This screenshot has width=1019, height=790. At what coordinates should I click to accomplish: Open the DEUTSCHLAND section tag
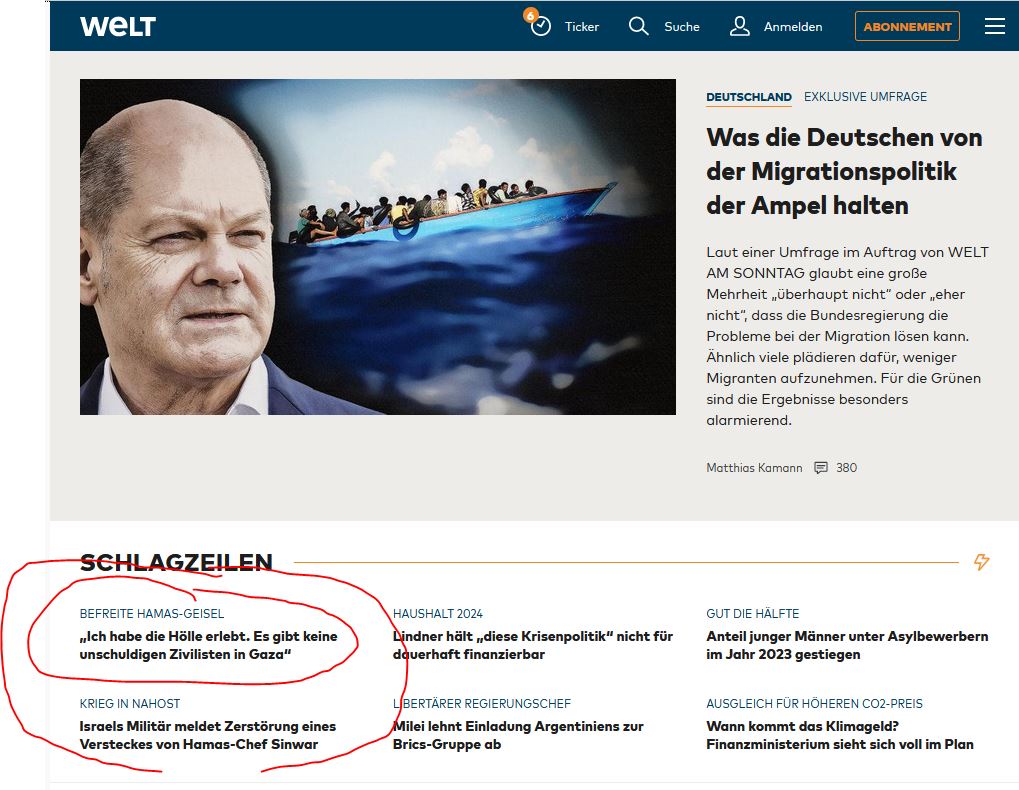tap(748, 97)
